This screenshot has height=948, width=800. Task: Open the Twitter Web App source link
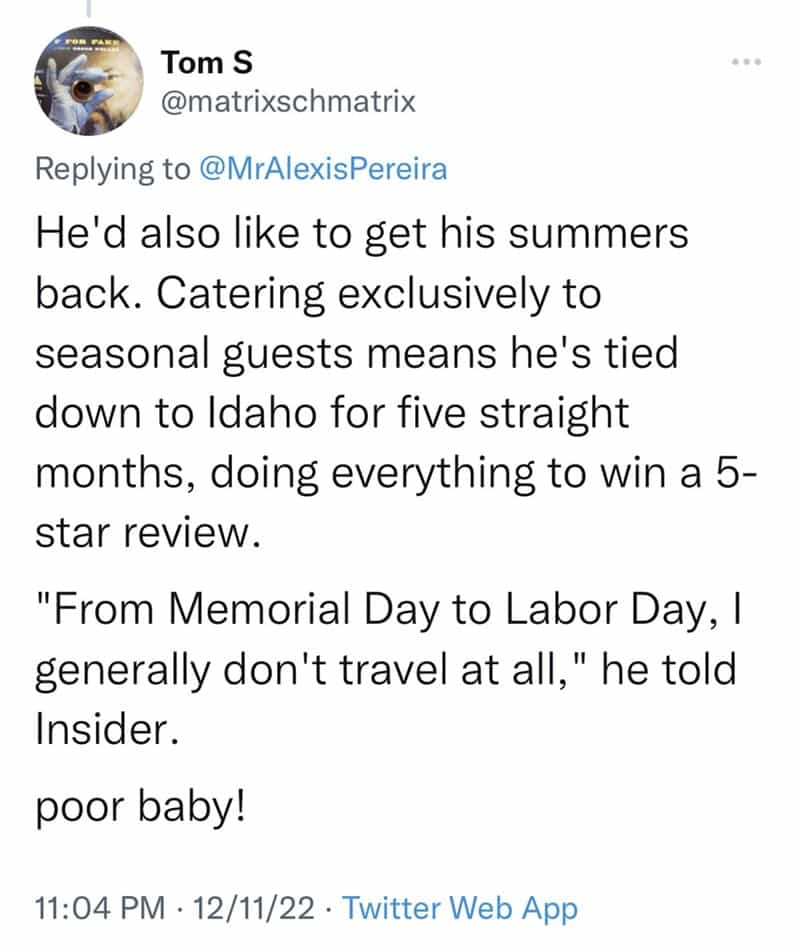point(460,908)
